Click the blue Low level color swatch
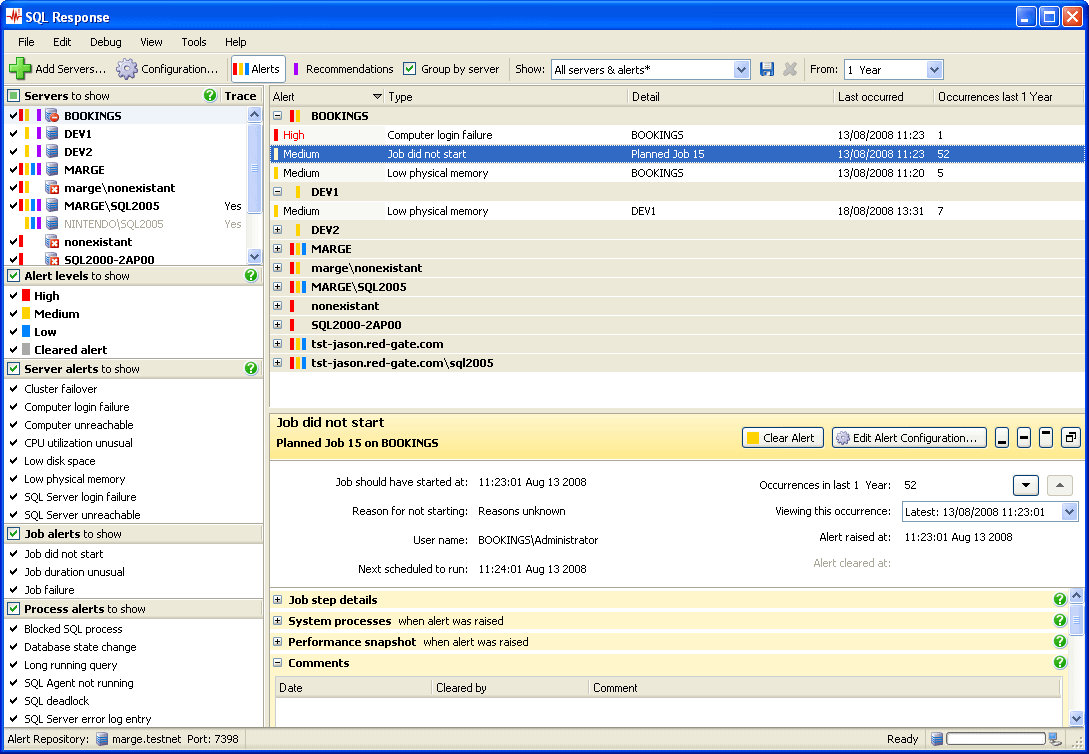This screenshot has width=1089, height=754. tap(26, 332)
